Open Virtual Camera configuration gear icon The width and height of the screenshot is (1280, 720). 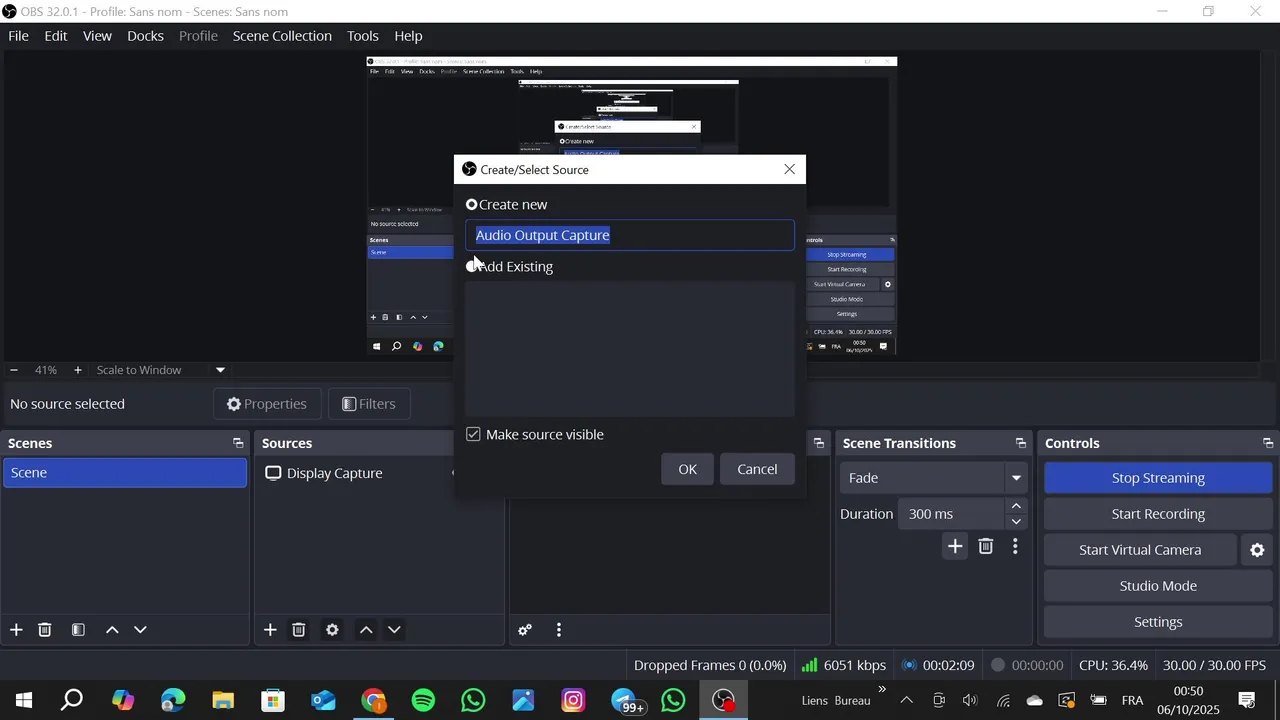click(x=1257, y=550)
